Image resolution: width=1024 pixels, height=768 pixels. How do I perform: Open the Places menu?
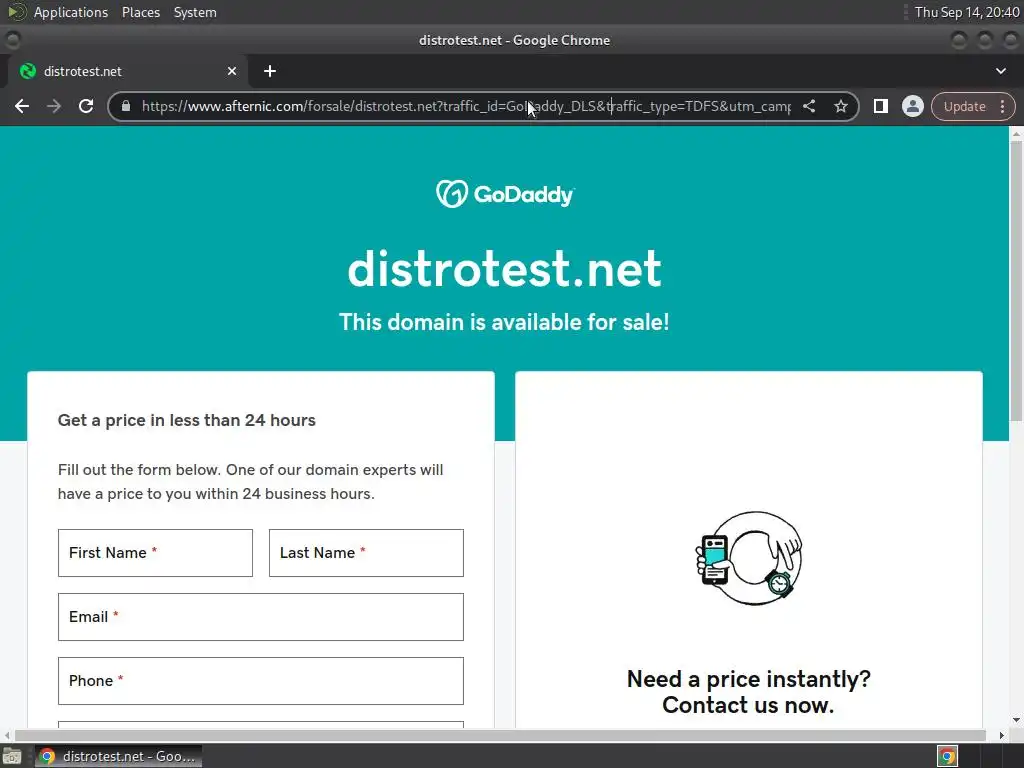pyautogui.click(x=141, y=12)
